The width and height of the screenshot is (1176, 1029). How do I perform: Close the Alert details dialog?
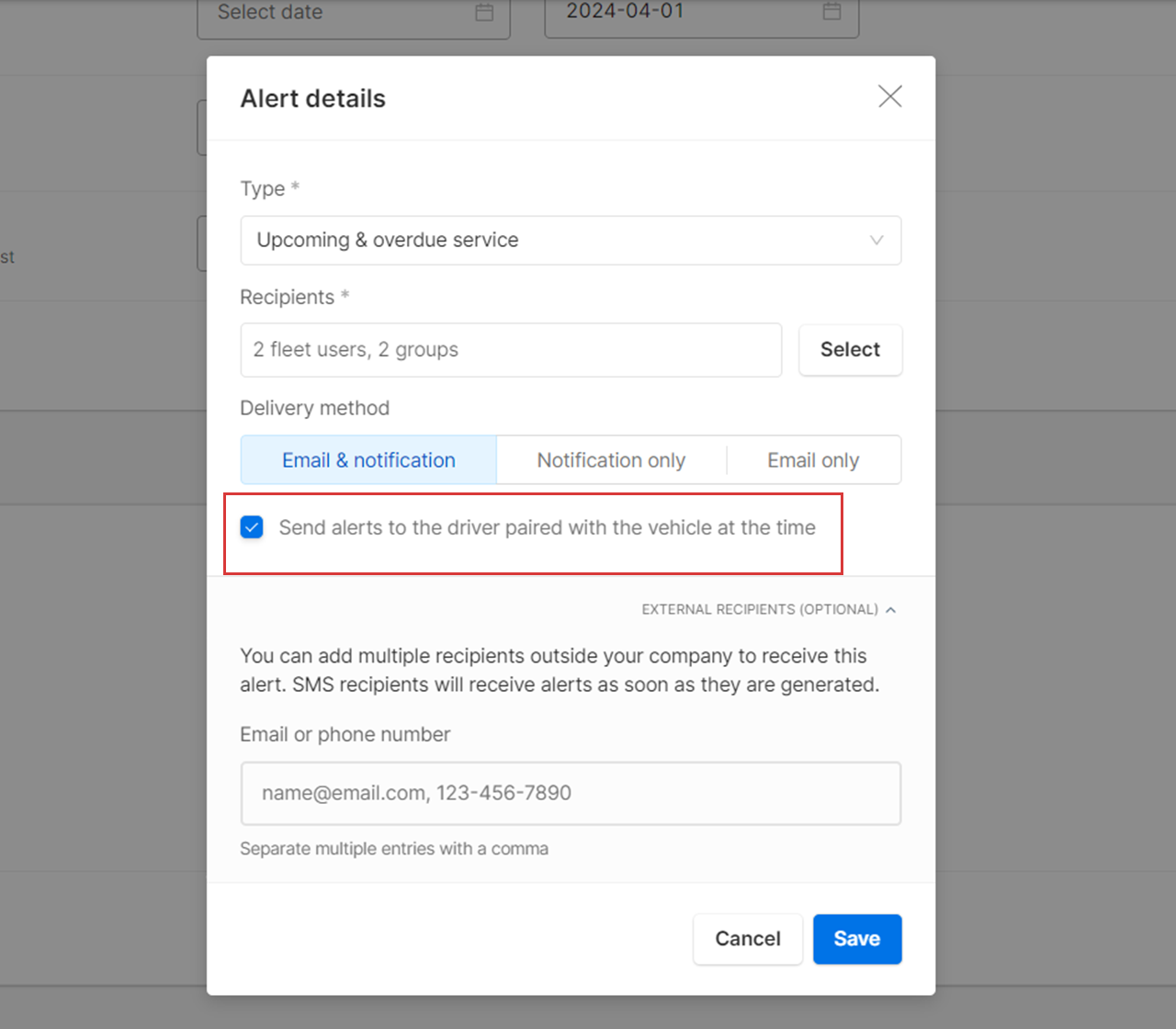tap(889, 96)
